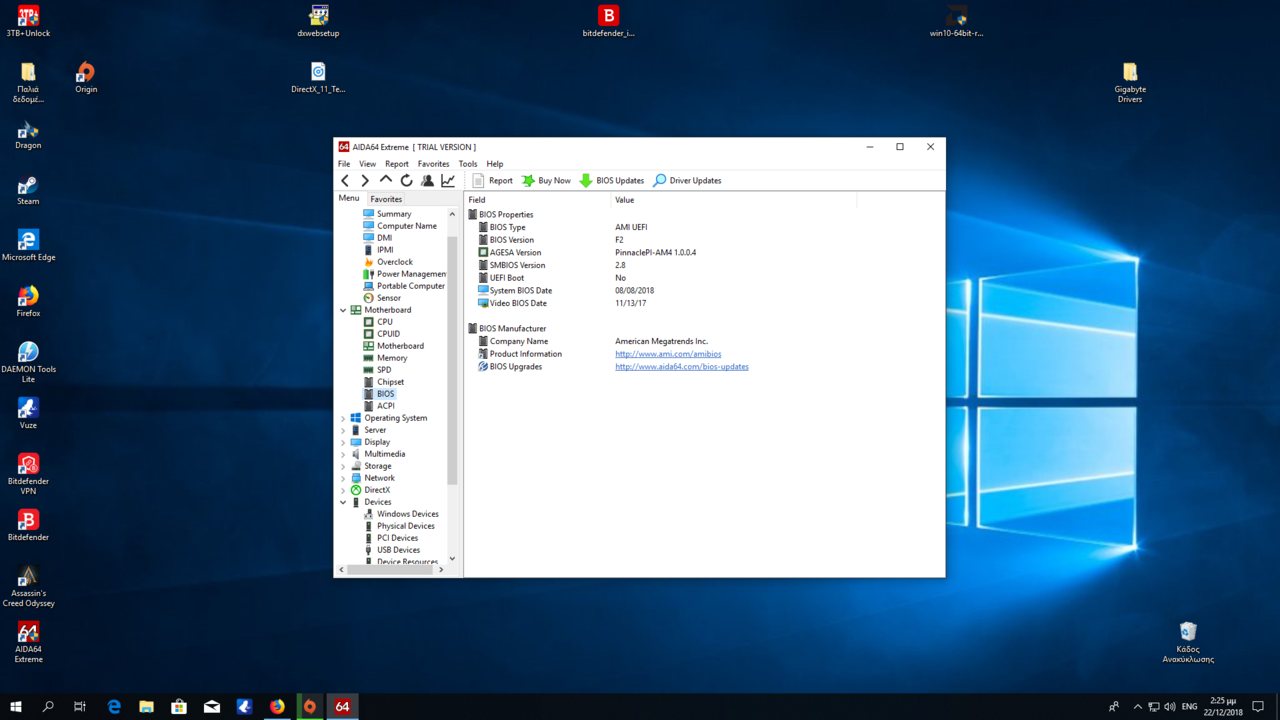
Task: Switch to the Menu tab
Action: 349,198
